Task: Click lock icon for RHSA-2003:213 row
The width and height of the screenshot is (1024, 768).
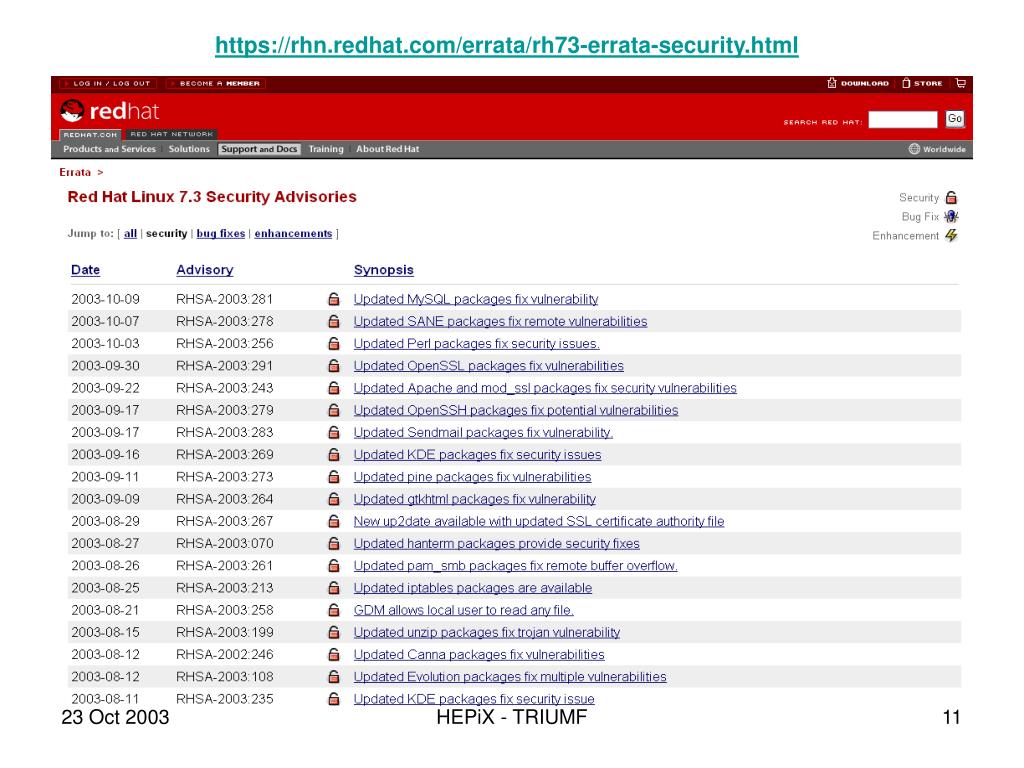Action: 334,588
